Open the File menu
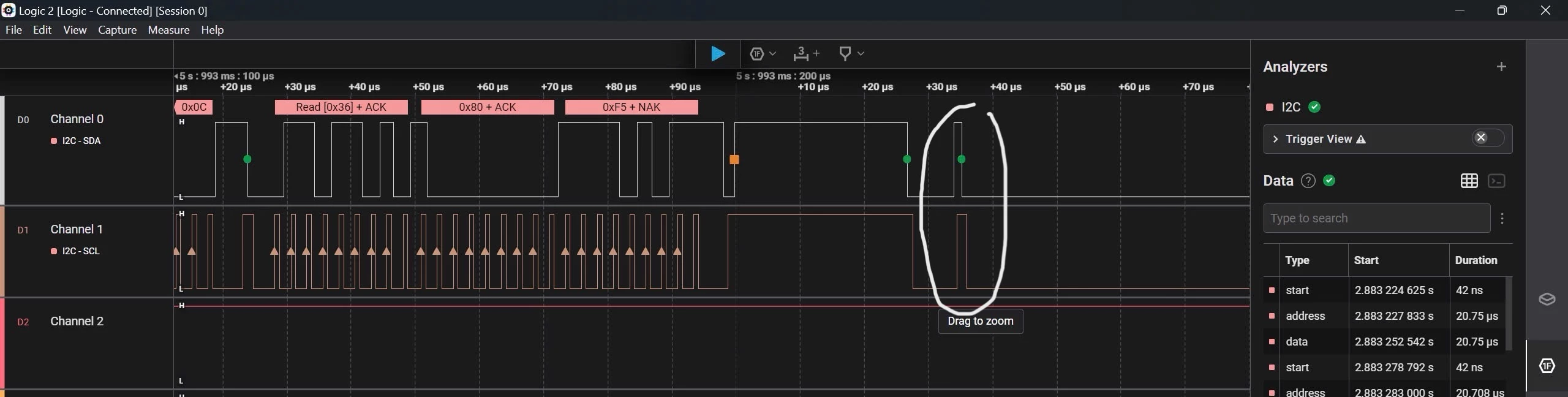Viewport: 1568px width, 397px height. click(x=13, y=30)
